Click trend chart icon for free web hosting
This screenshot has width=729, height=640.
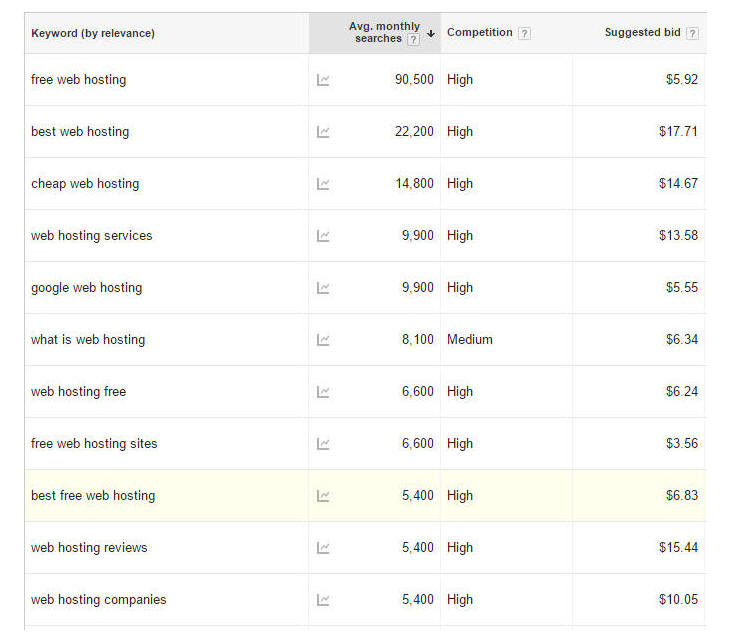323,80
